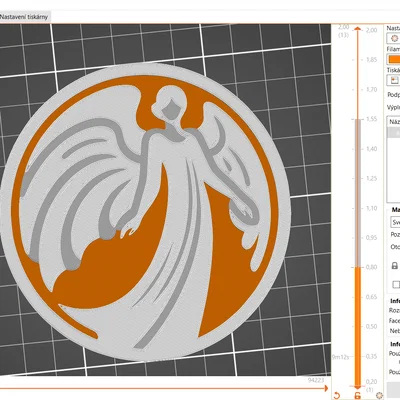Click the horizontal move slider arrow end
The height and width of the screenshot is (400, 400).
[325, 388]
